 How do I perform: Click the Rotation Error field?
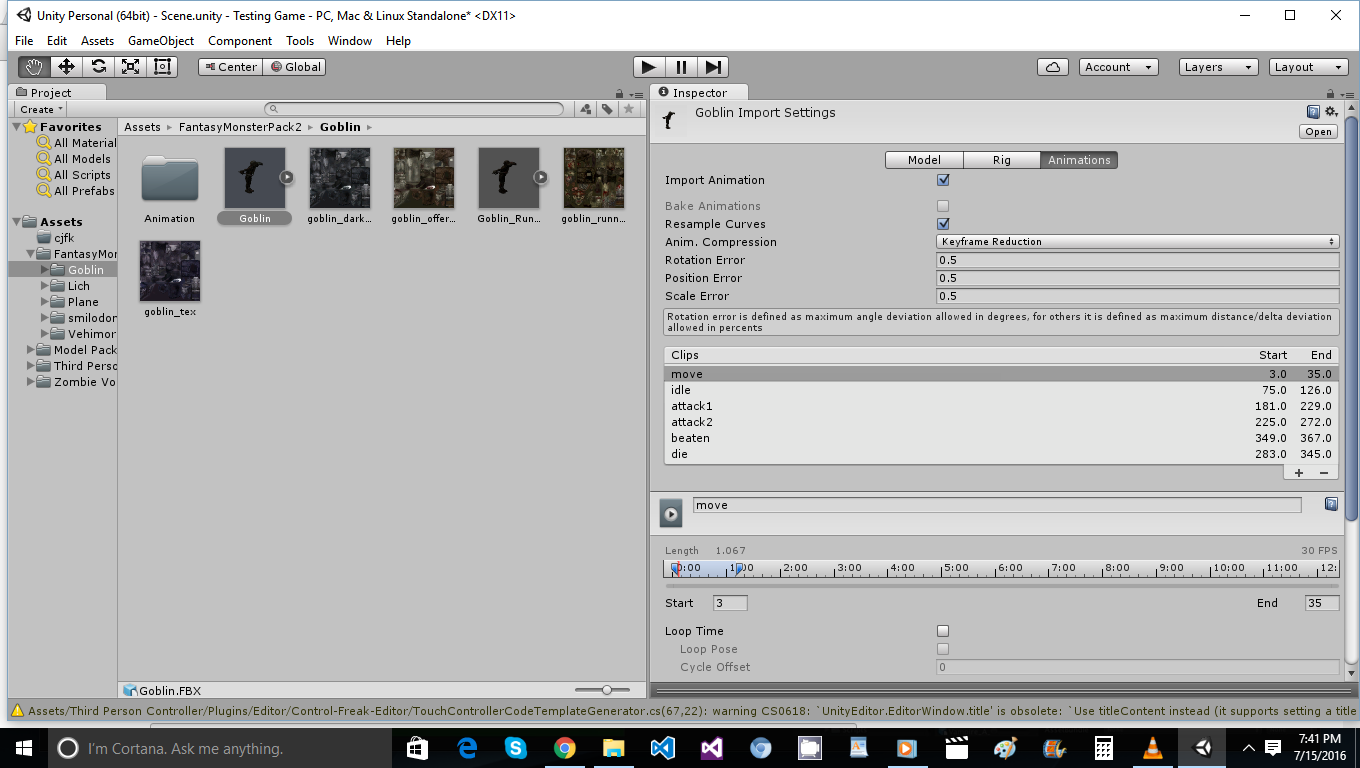coord(1138,260)
